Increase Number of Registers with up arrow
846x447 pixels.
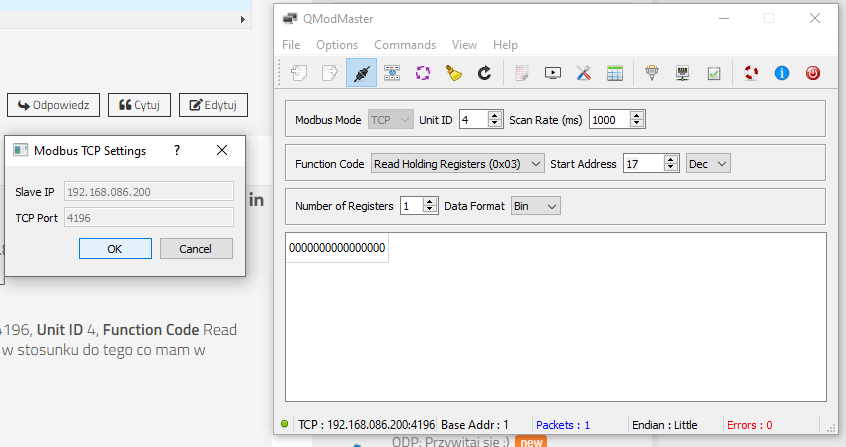coord(429,201)
